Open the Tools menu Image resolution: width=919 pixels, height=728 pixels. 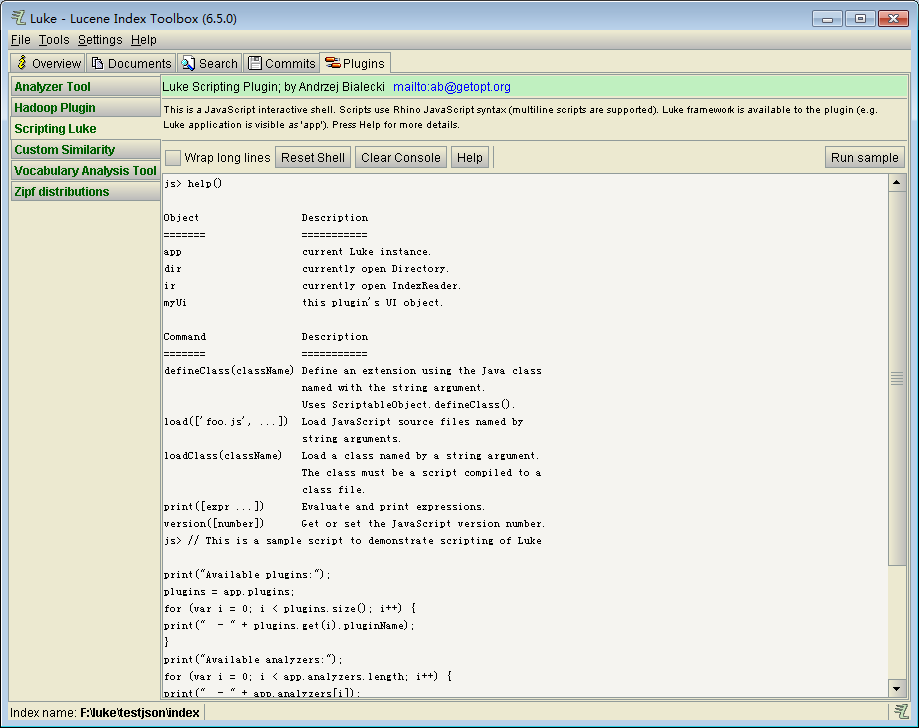pyautogui.click(x=54, y=40)
